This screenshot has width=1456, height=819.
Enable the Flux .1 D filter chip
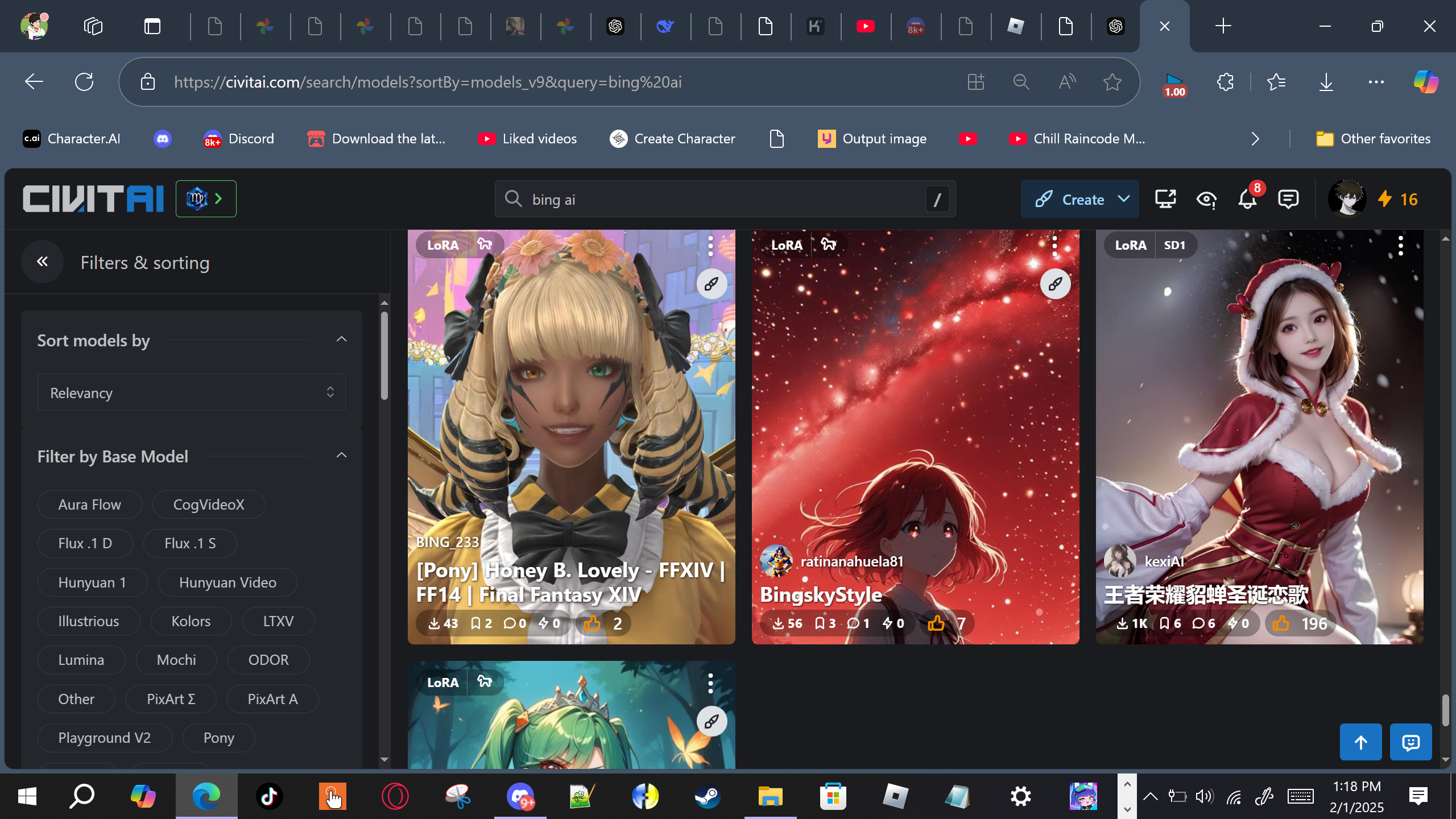coord(85,543)
